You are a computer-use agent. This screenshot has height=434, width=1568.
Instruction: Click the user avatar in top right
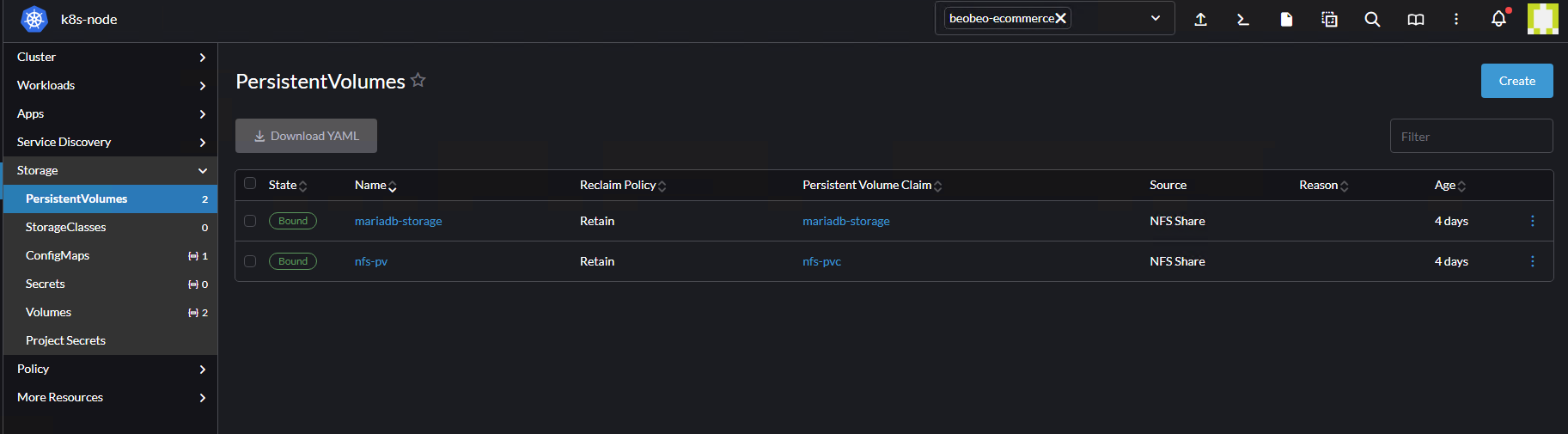tap(1542, 19)
